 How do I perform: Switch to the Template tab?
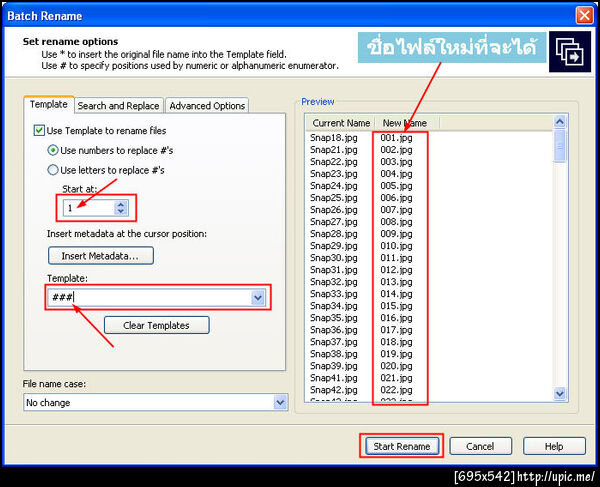49,104
